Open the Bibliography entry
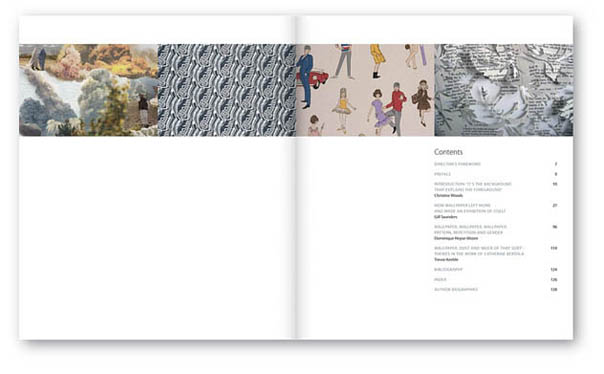 click(448, 270)
